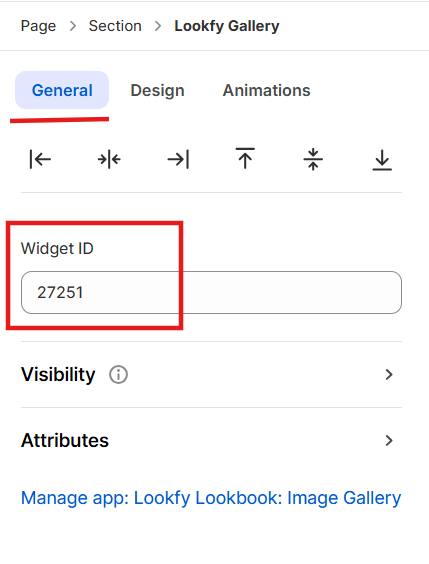Switch to the General tab
Image resolution: width=429 pixels, height=564 pixels.
[x=62, y=90]
